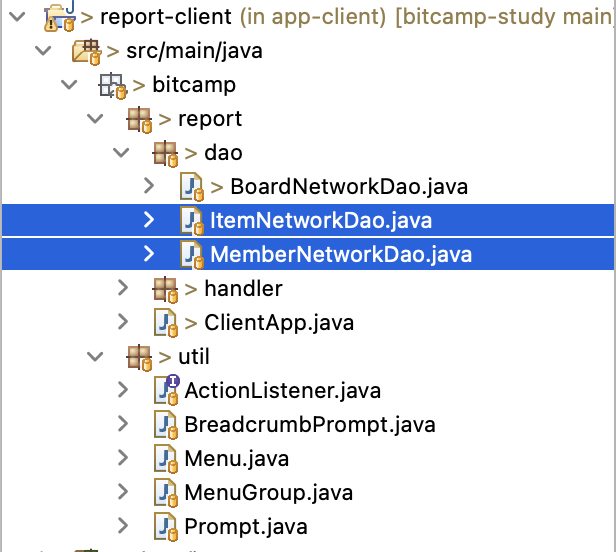Click the ActionListener.java interface file icon
The image size is (616, 552).
click(x=167, y=390)
